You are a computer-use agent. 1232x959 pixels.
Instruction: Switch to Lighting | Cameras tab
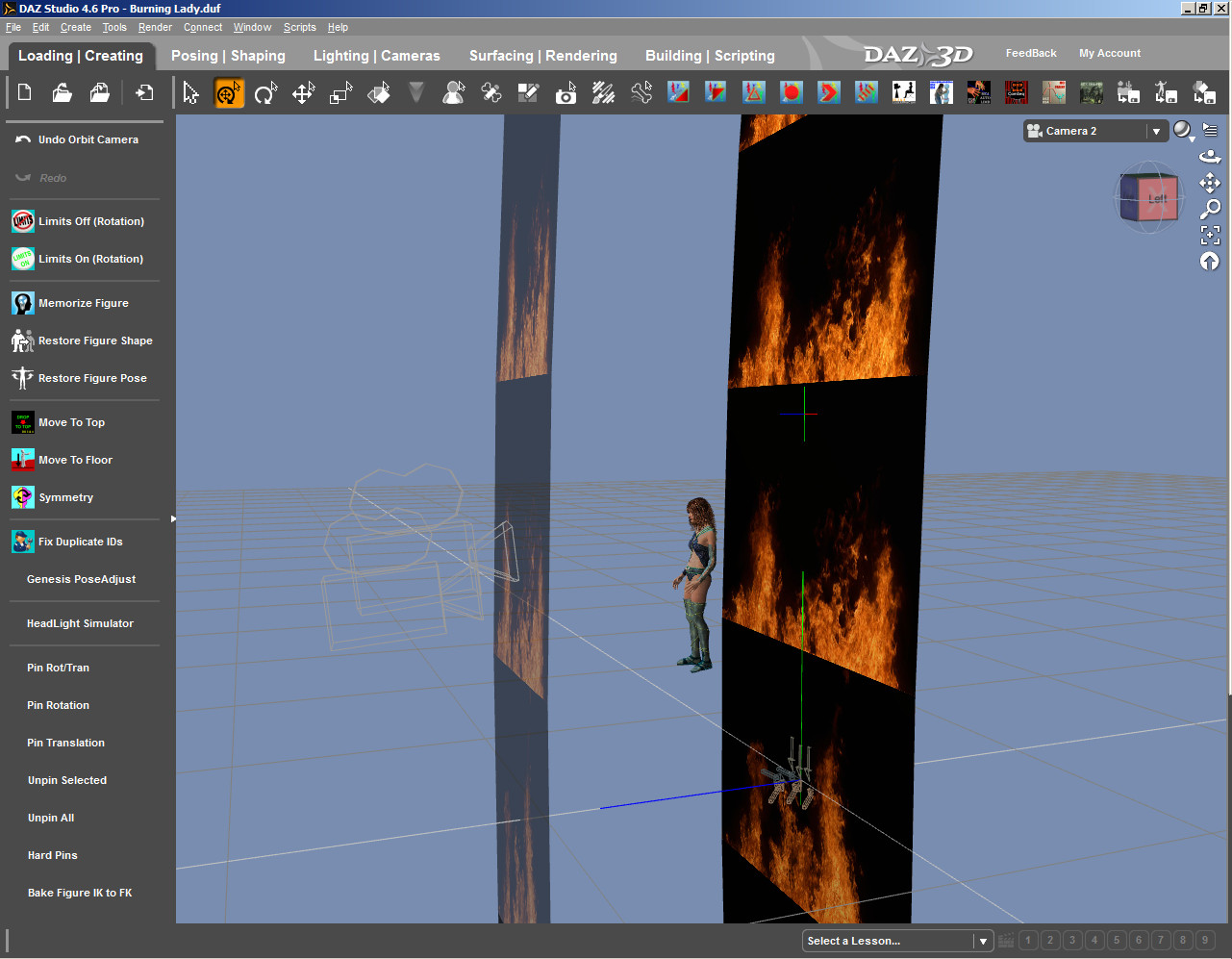377,56
